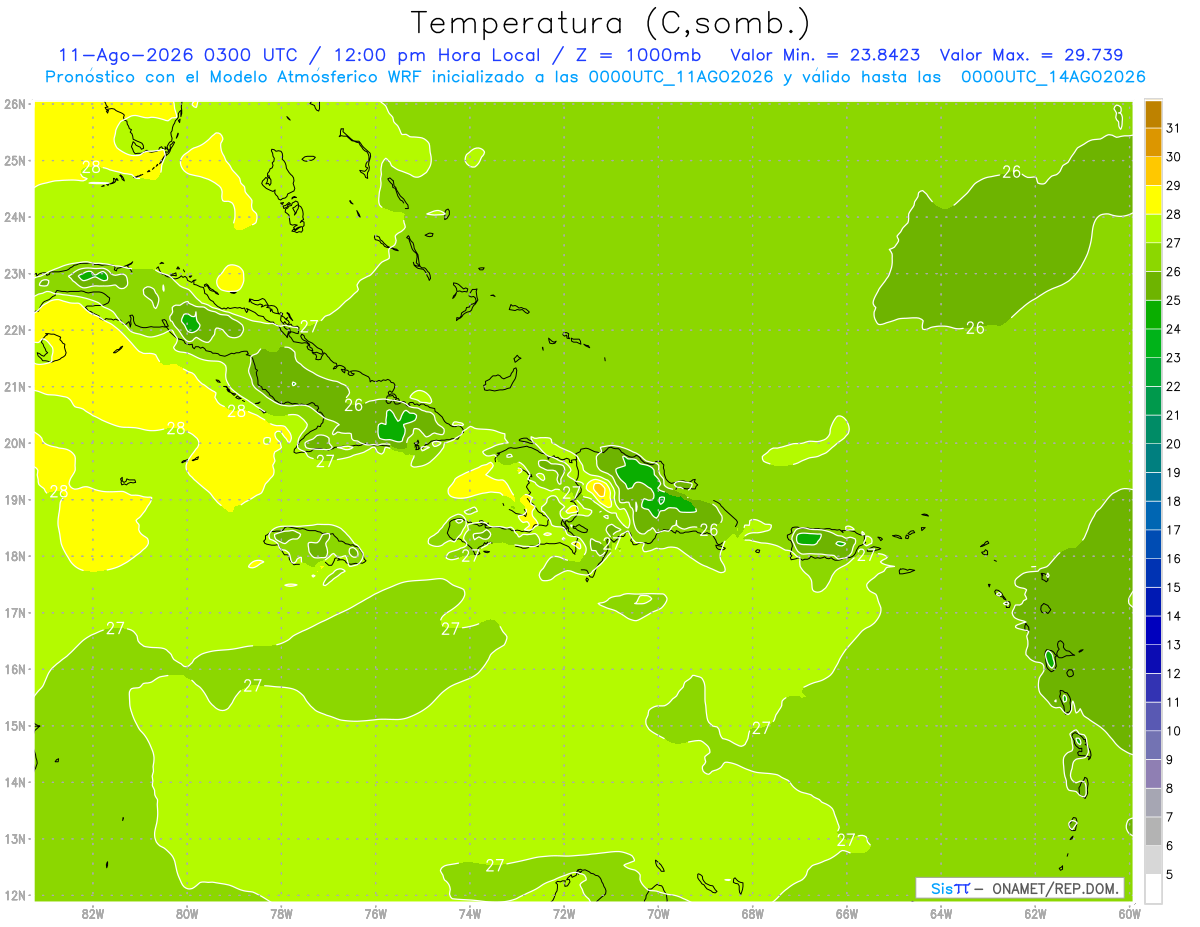Click the 20 label on the color scale
Screen dimensions: 1200x927
point(1173,444)
